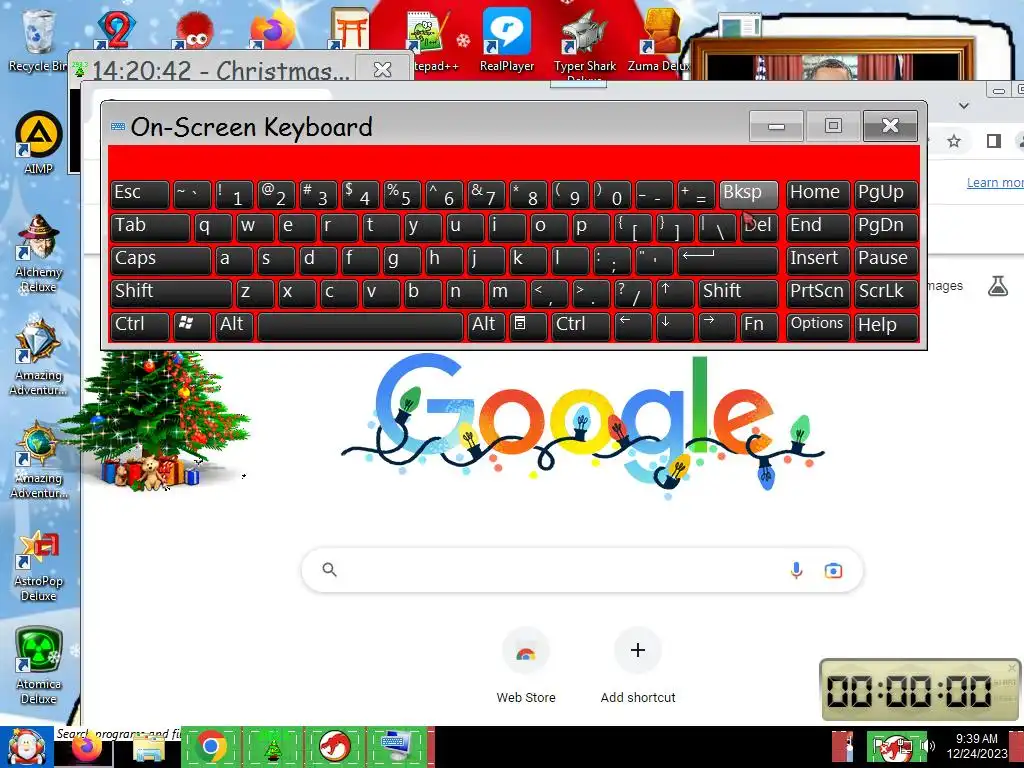Expand Chrome tab search chevron
Image resolution: width=1024 pixels, height=768 pixels.
(964, 105)
